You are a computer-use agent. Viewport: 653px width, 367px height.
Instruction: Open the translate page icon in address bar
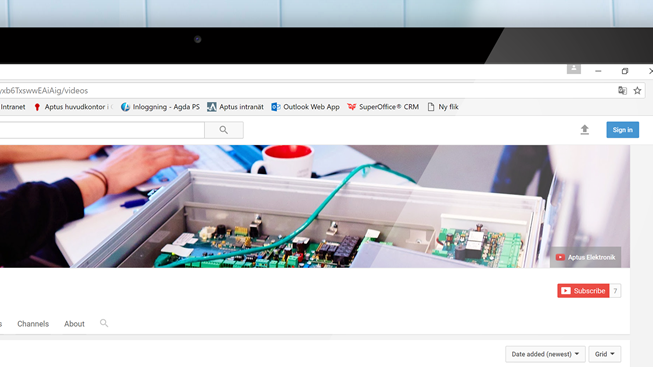click(622, 90)
